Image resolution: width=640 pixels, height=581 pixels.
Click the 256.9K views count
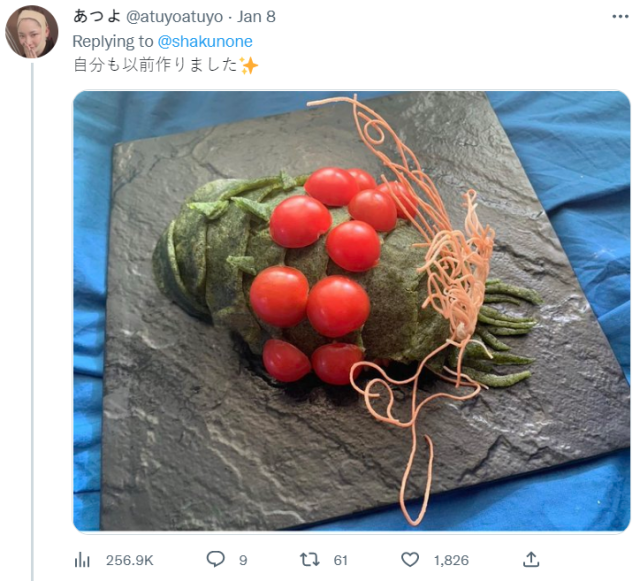click(129, 560)
